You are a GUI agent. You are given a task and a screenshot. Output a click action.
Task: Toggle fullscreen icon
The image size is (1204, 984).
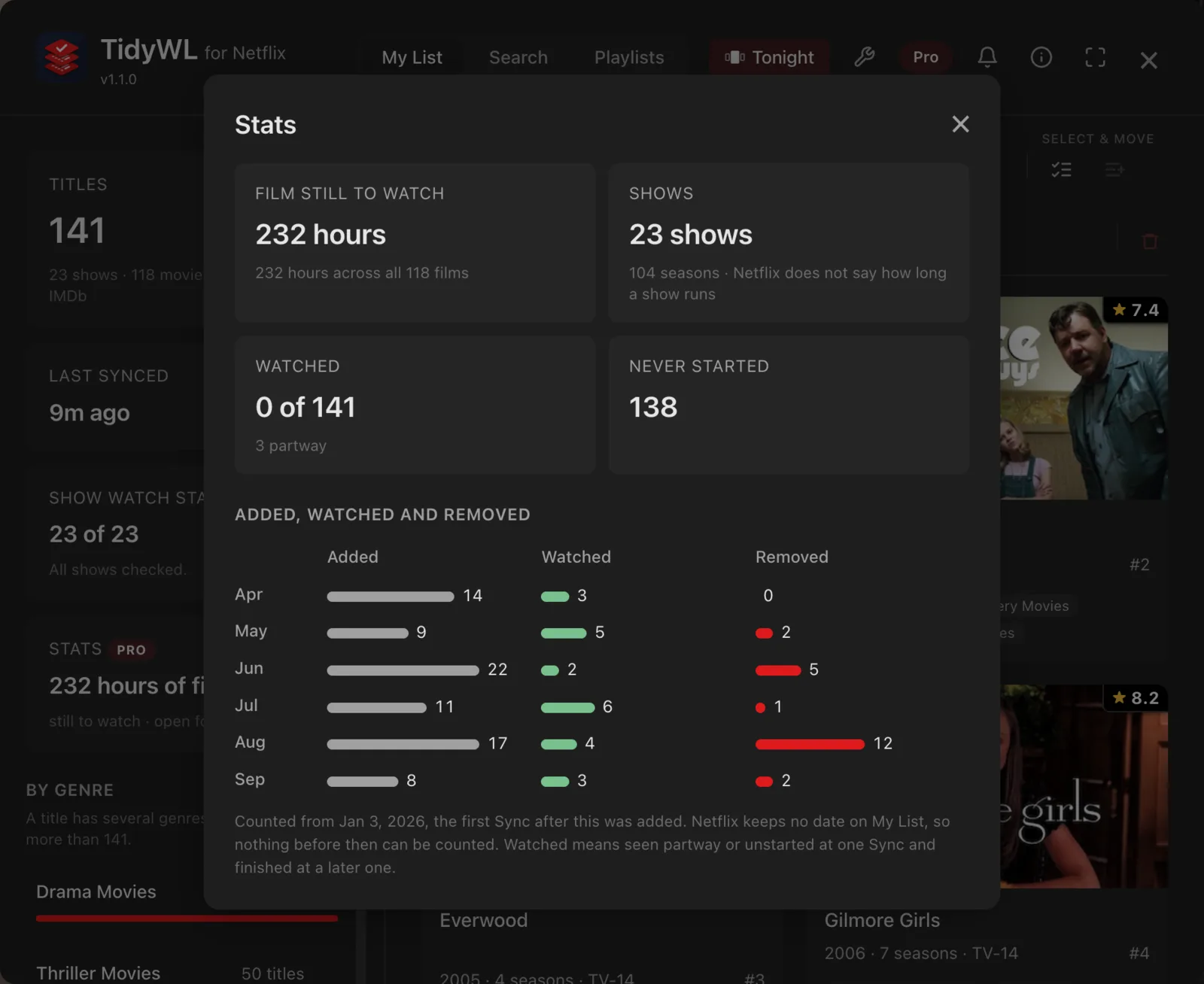[1096, 57]
